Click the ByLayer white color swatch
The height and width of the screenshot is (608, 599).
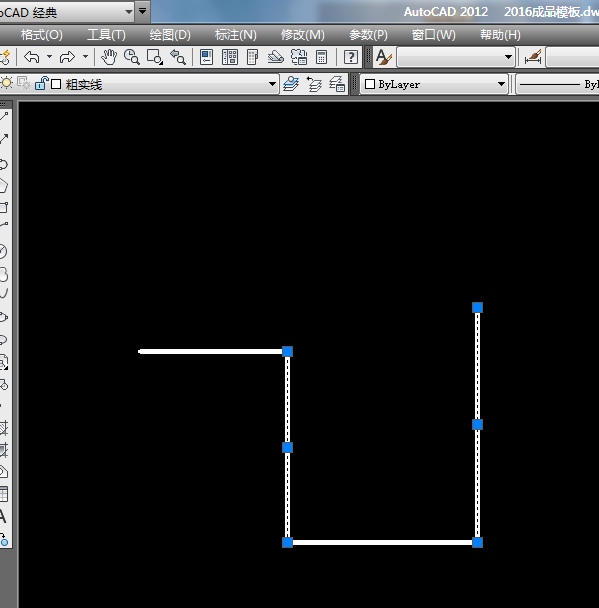(x=370, y=84)
